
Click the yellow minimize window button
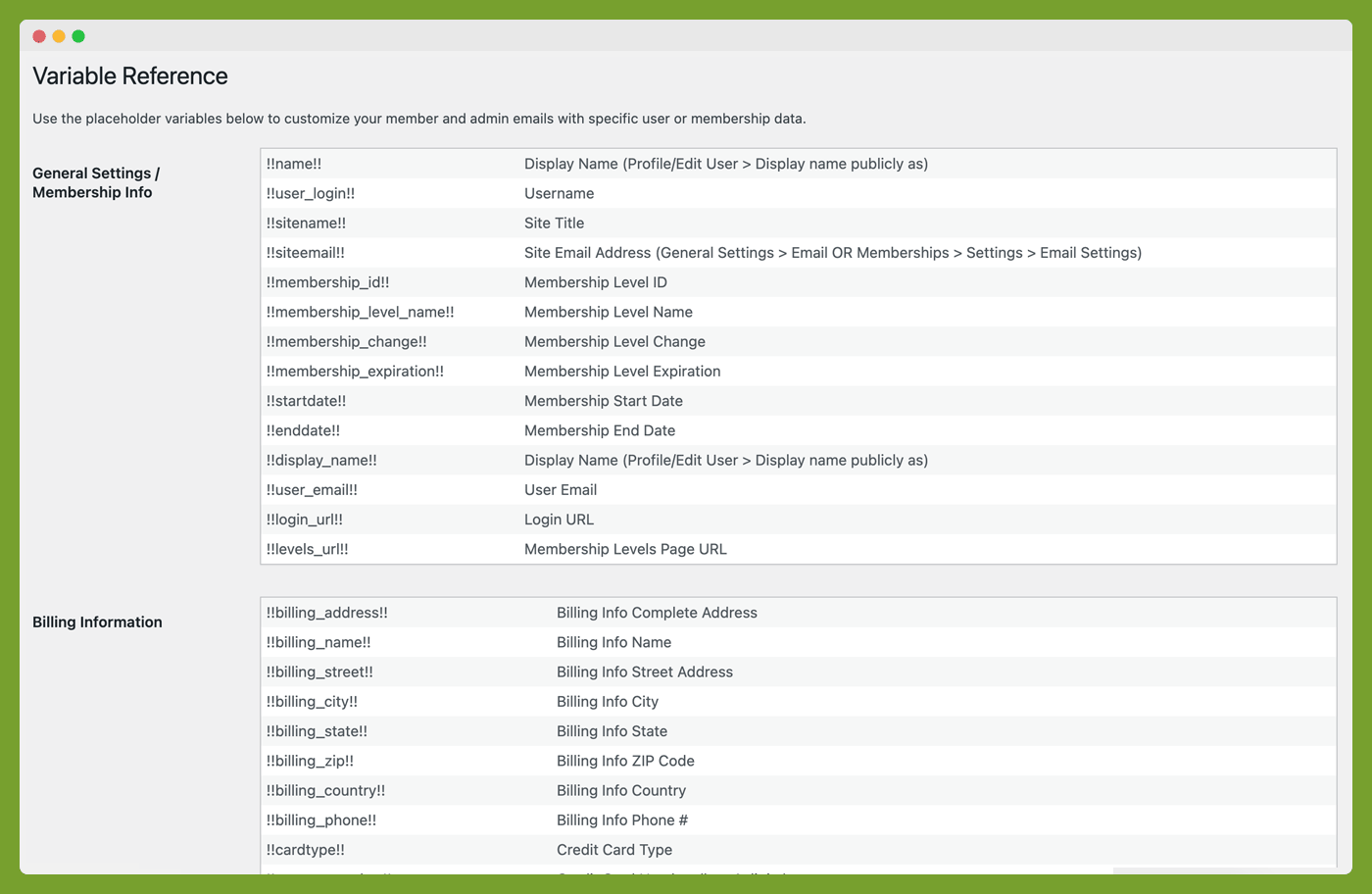click(x=59, y=36)
